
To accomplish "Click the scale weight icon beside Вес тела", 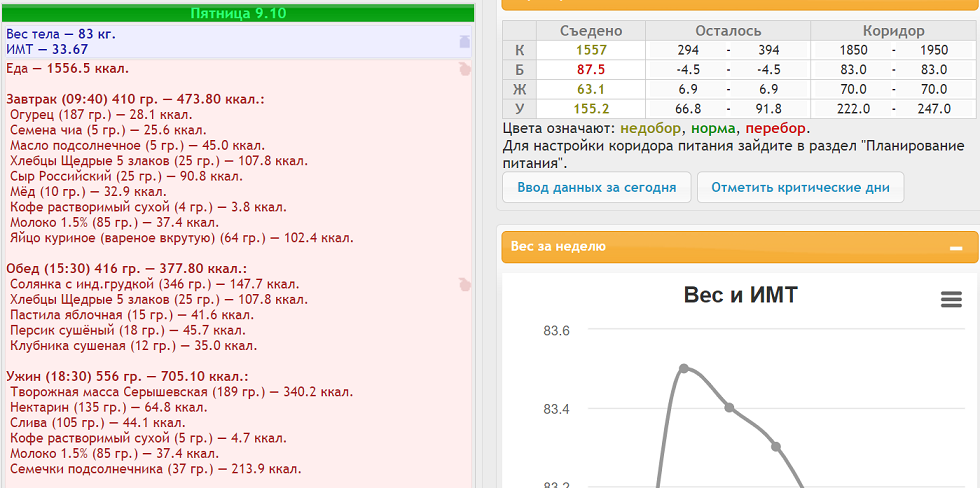I will (464, 42).
